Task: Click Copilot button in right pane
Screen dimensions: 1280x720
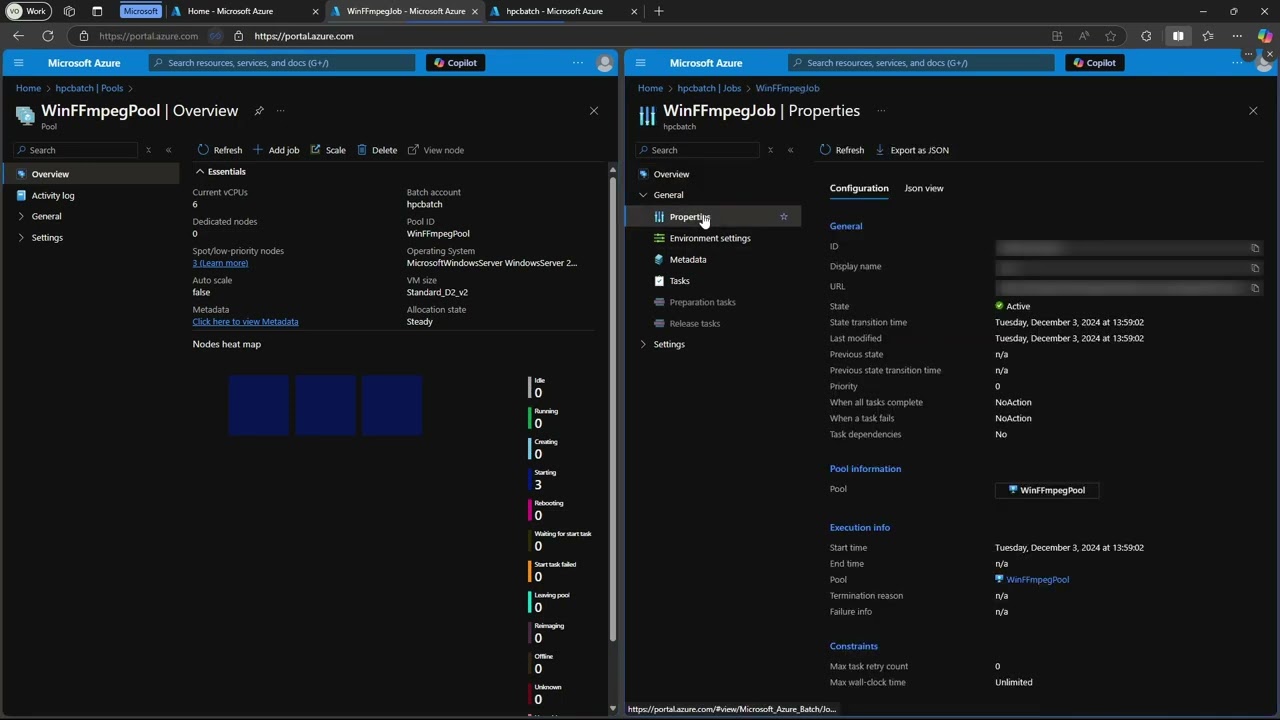Action: coord(1095,63)
